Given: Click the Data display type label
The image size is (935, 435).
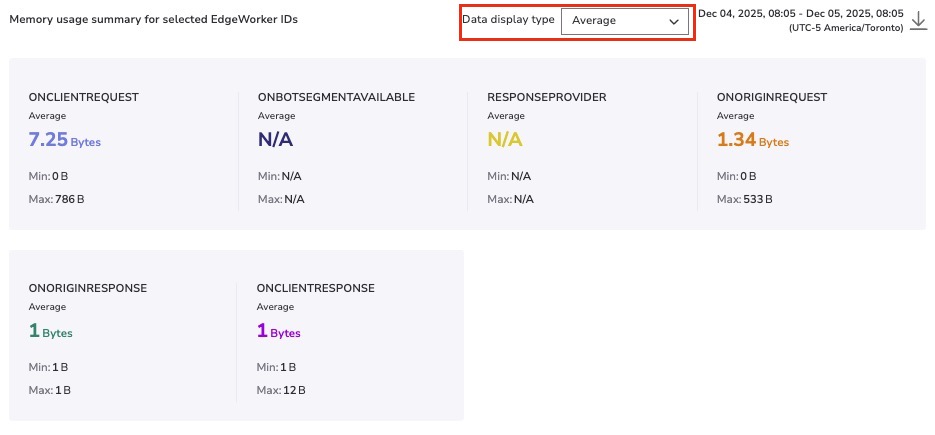Looking at the screenshot, I should point(507,20).
